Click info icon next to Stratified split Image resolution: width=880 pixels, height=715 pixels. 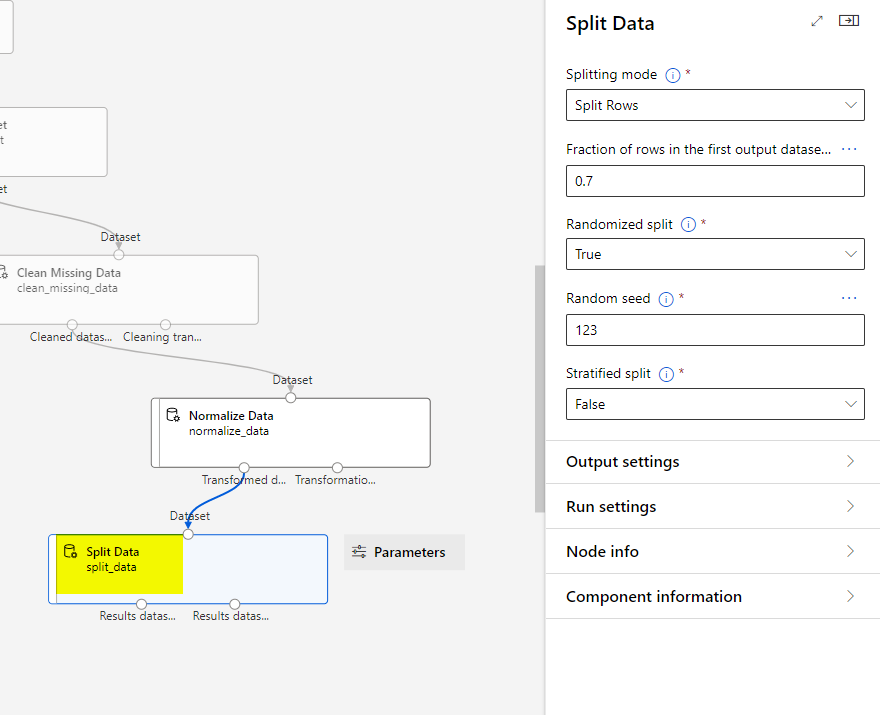click(x=666, y=374)
